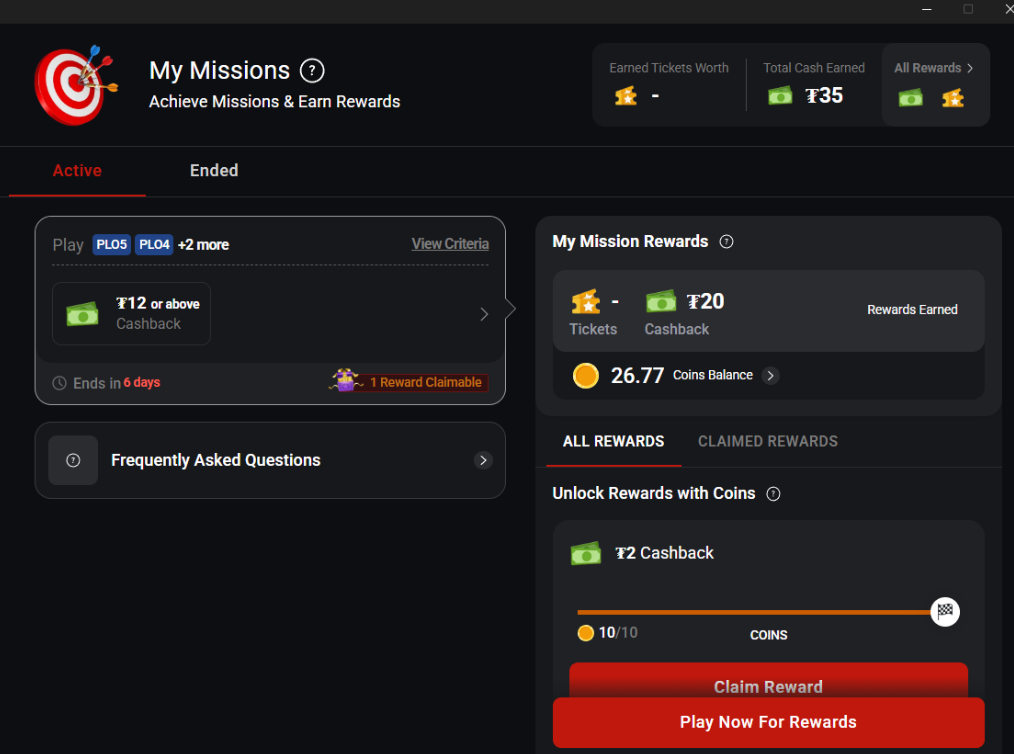Open Unlock Rewards with Coins info icon
The height and width of the screenshot is (754, 1014).
(x=773, y=494)
